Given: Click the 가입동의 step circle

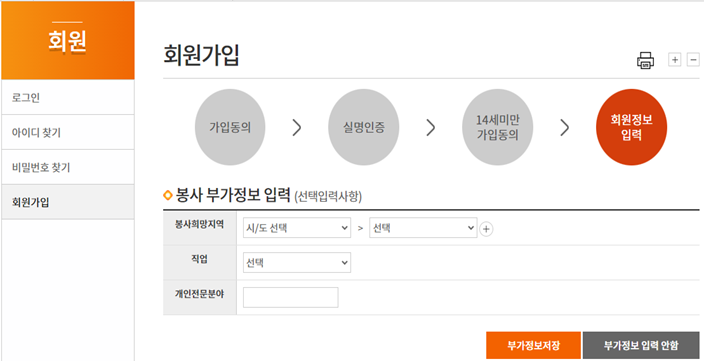Looking at the screenshot, I should [230, 128].
